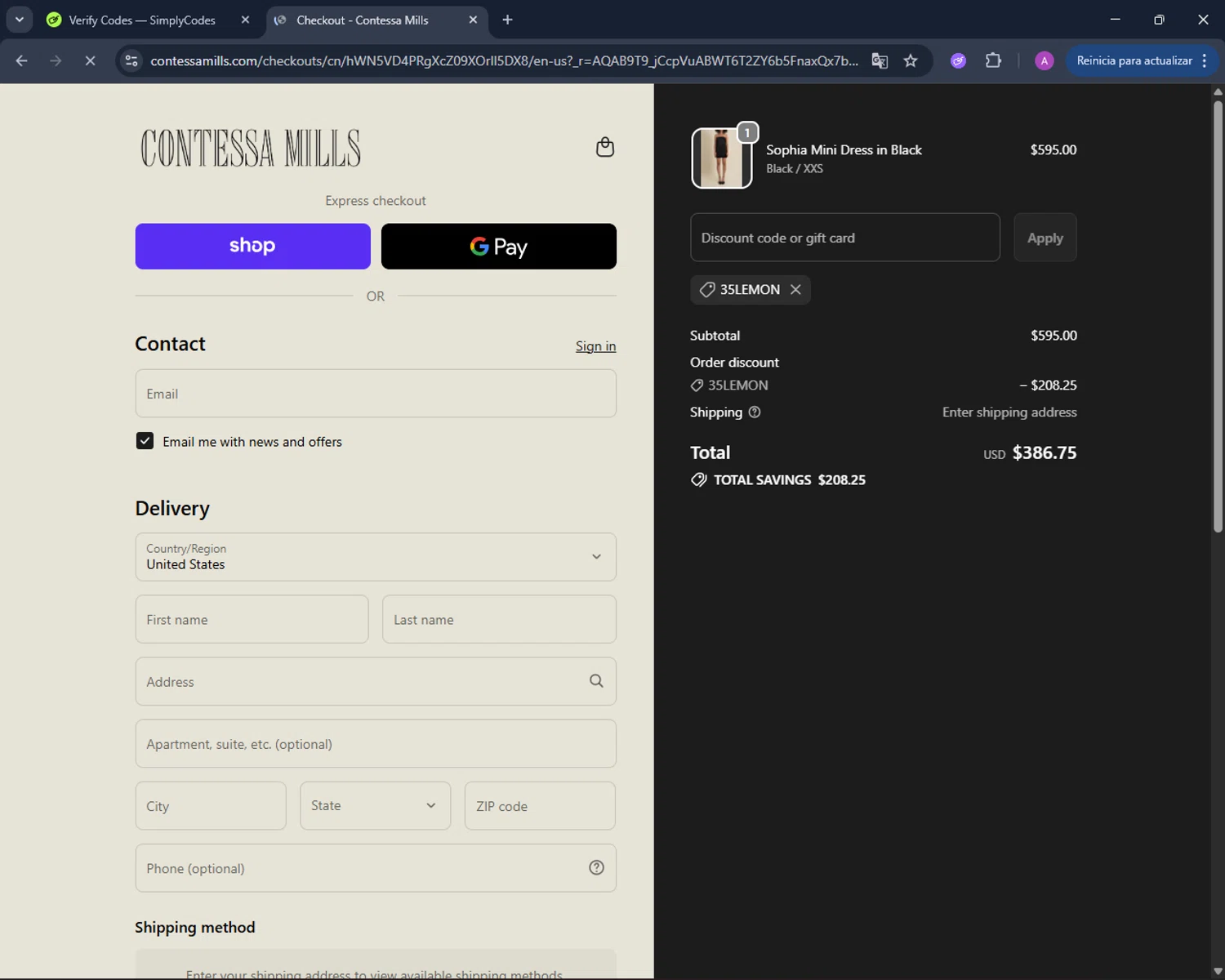The width and height of the screenshot is (1225, 980).
Task: Focus the Email input field
Action: [x=376, y=394]
